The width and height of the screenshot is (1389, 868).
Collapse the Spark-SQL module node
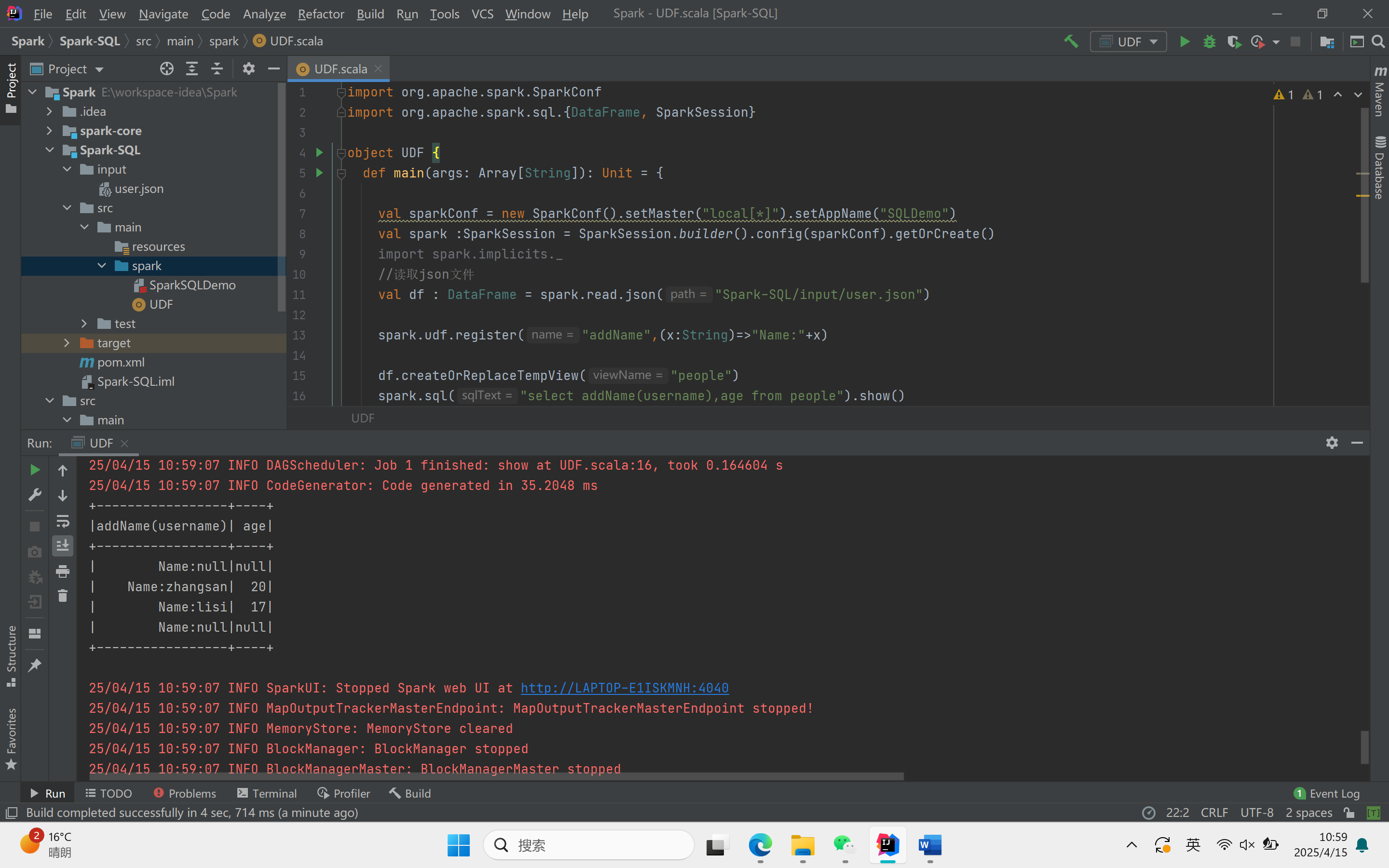pyautogui.click(x=50, y=150)
